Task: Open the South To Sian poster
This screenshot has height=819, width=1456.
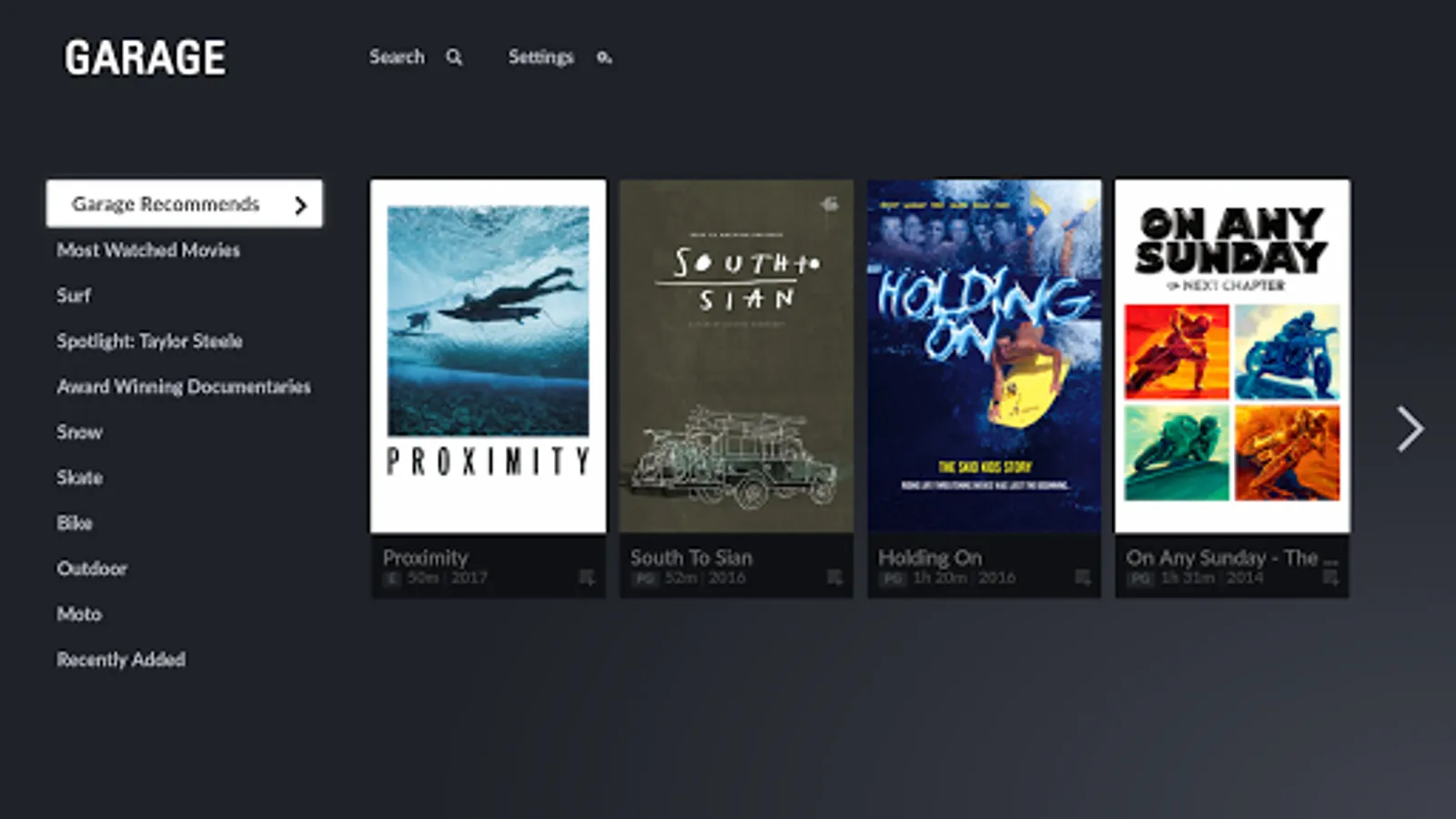Action: coord(736,356)
